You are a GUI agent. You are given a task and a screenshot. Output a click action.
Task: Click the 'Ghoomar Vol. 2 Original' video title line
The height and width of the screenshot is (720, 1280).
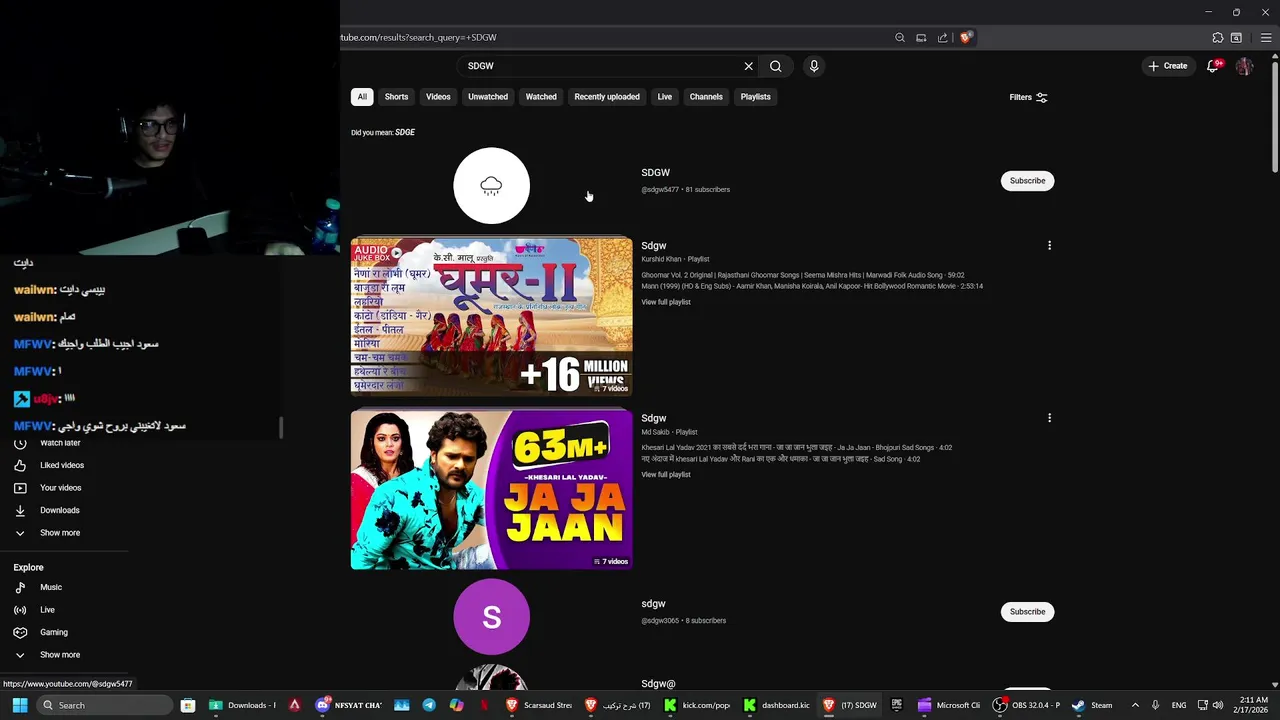803,275
